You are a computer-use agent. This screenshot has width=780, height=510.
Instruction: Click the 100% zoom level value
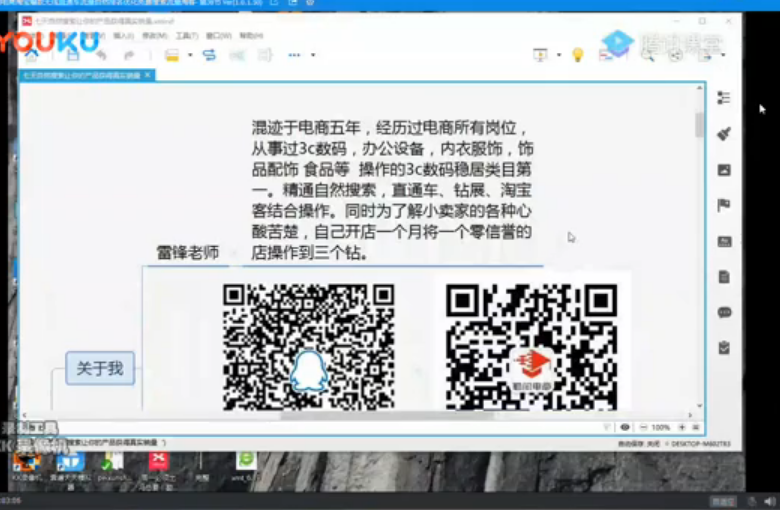click(661, 427)
